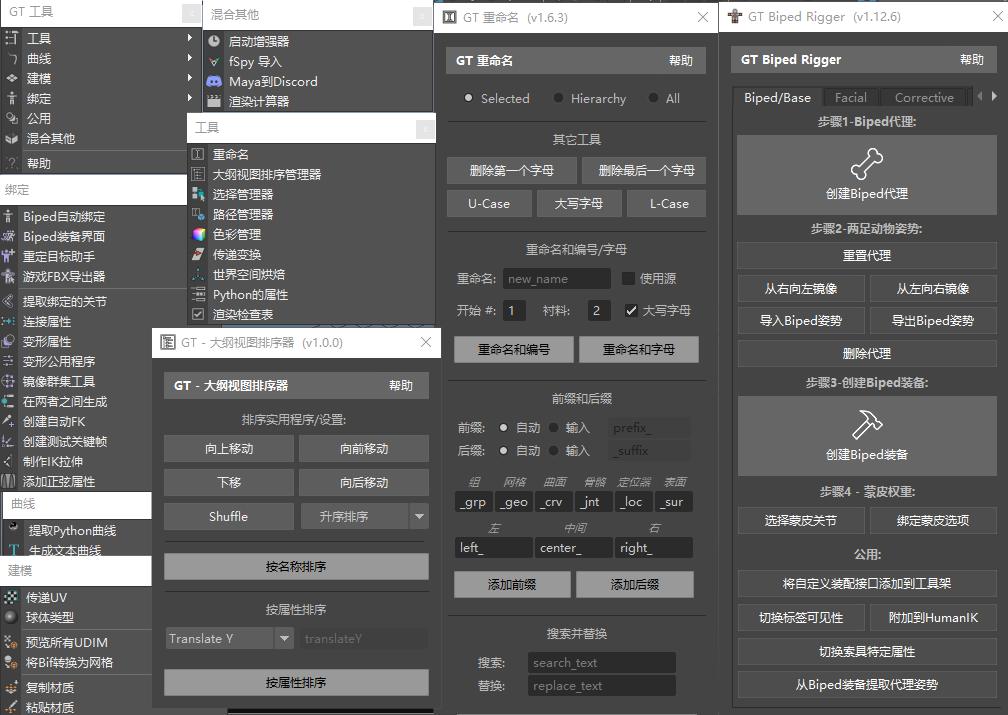Click the 色彩管理 color cube icon

199,235
